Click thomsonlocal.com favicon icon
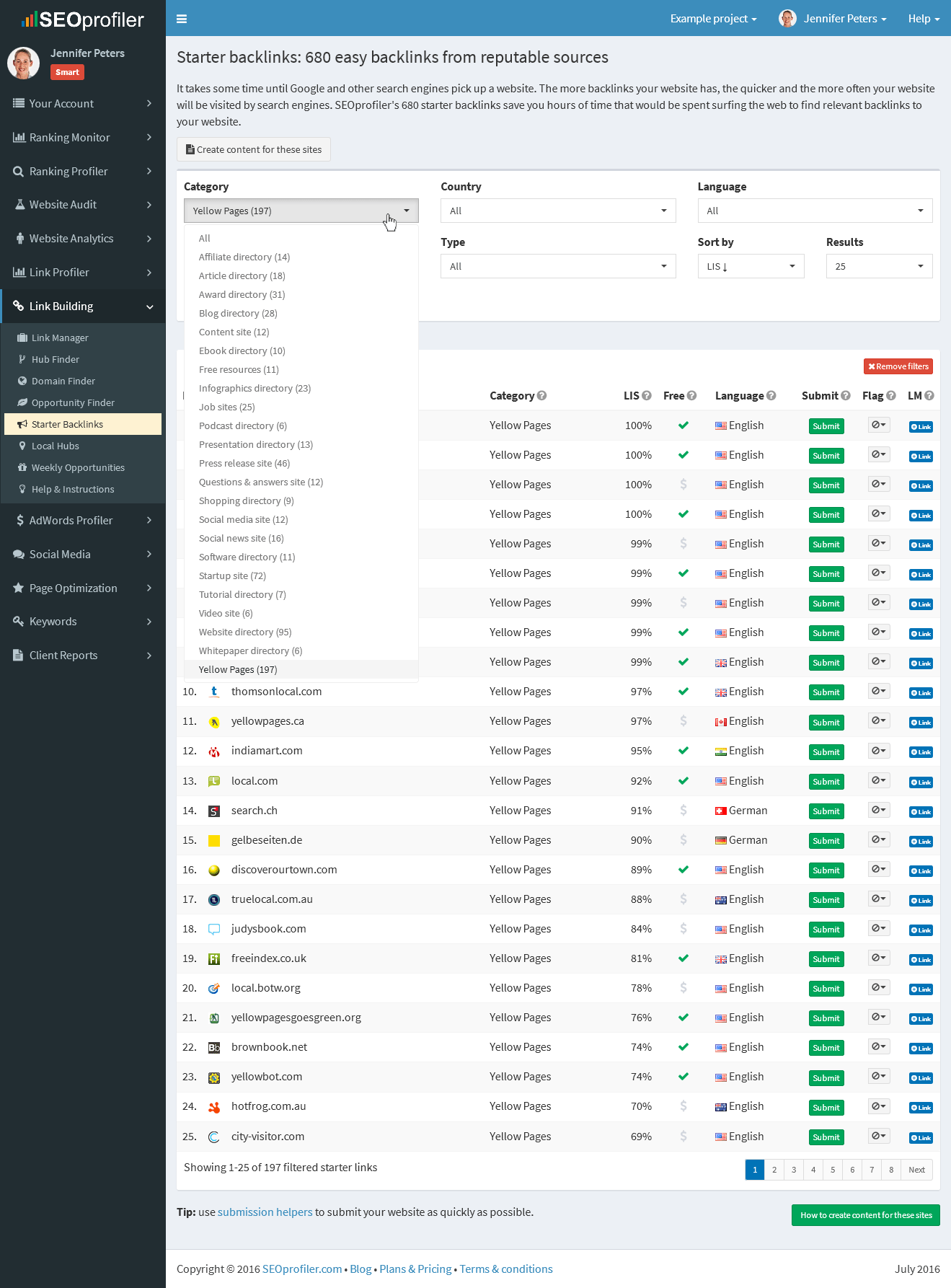 pyautogui.click(x=214, y=692)
